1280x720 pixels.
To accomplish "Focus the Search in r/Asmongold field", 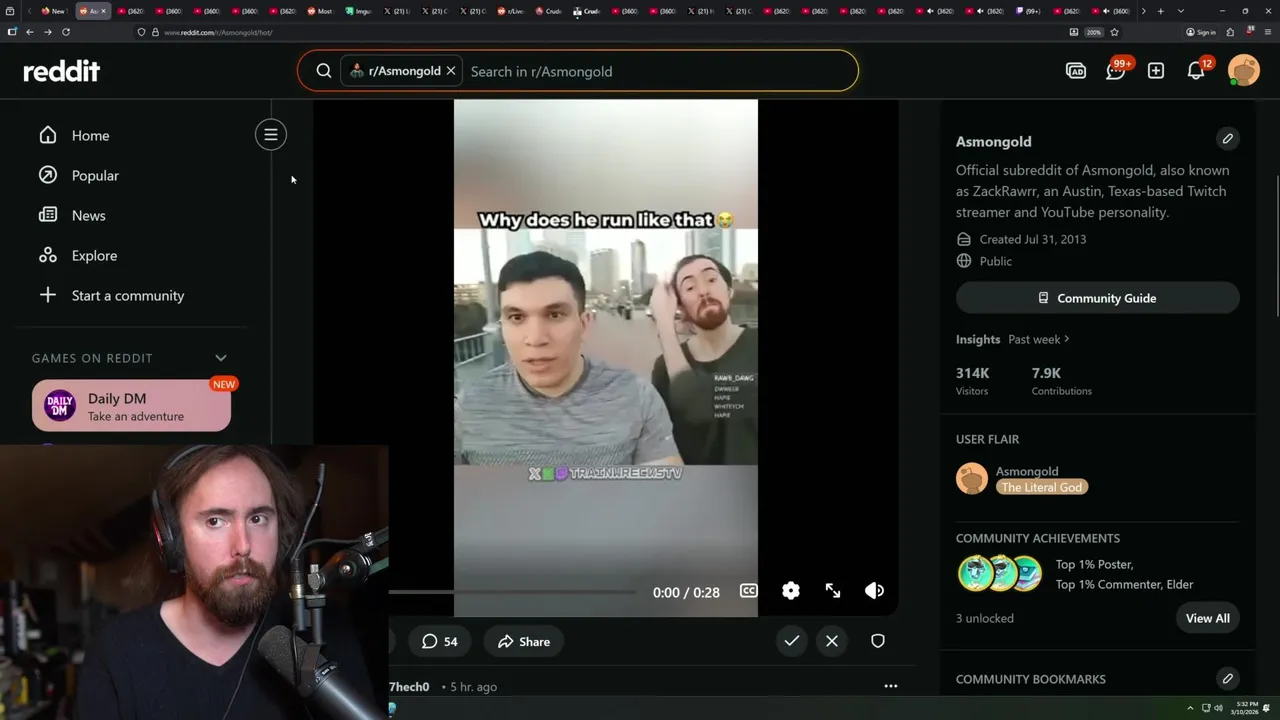I will point(660,71).
